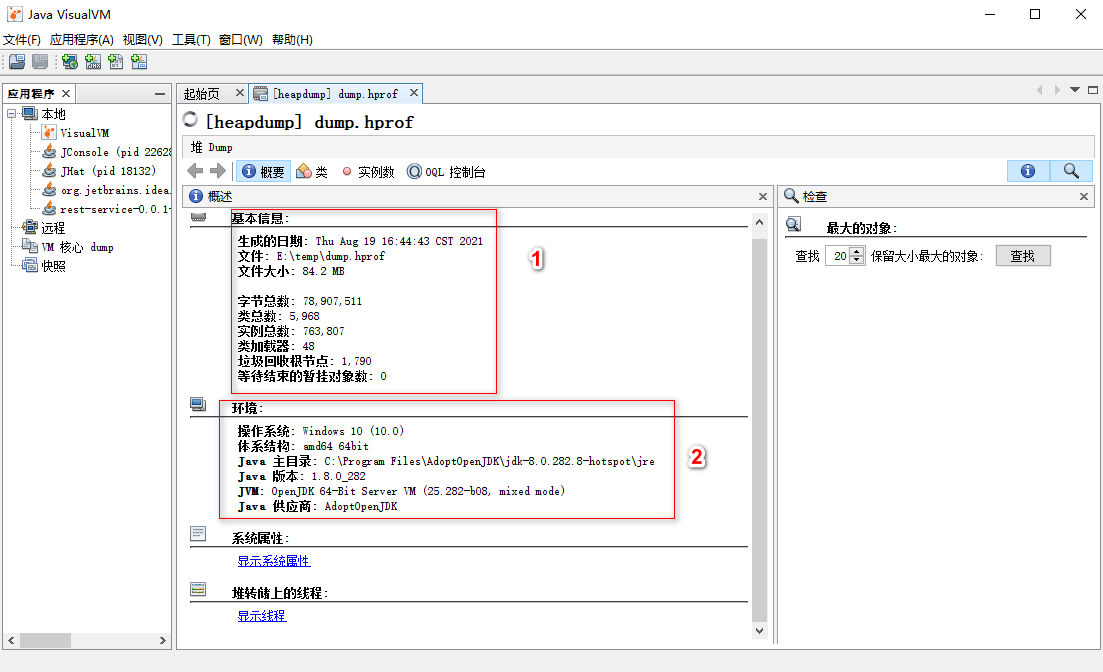Maximize the editor window area button
The image size is (1103, 672).
coord(1092,89)
